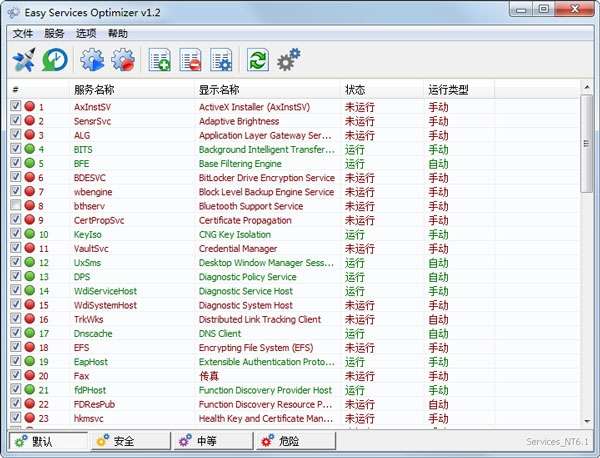Uncheck the FDResPub service checkbox
Viewport: 600px width, 458px height.
coord(15,403)
